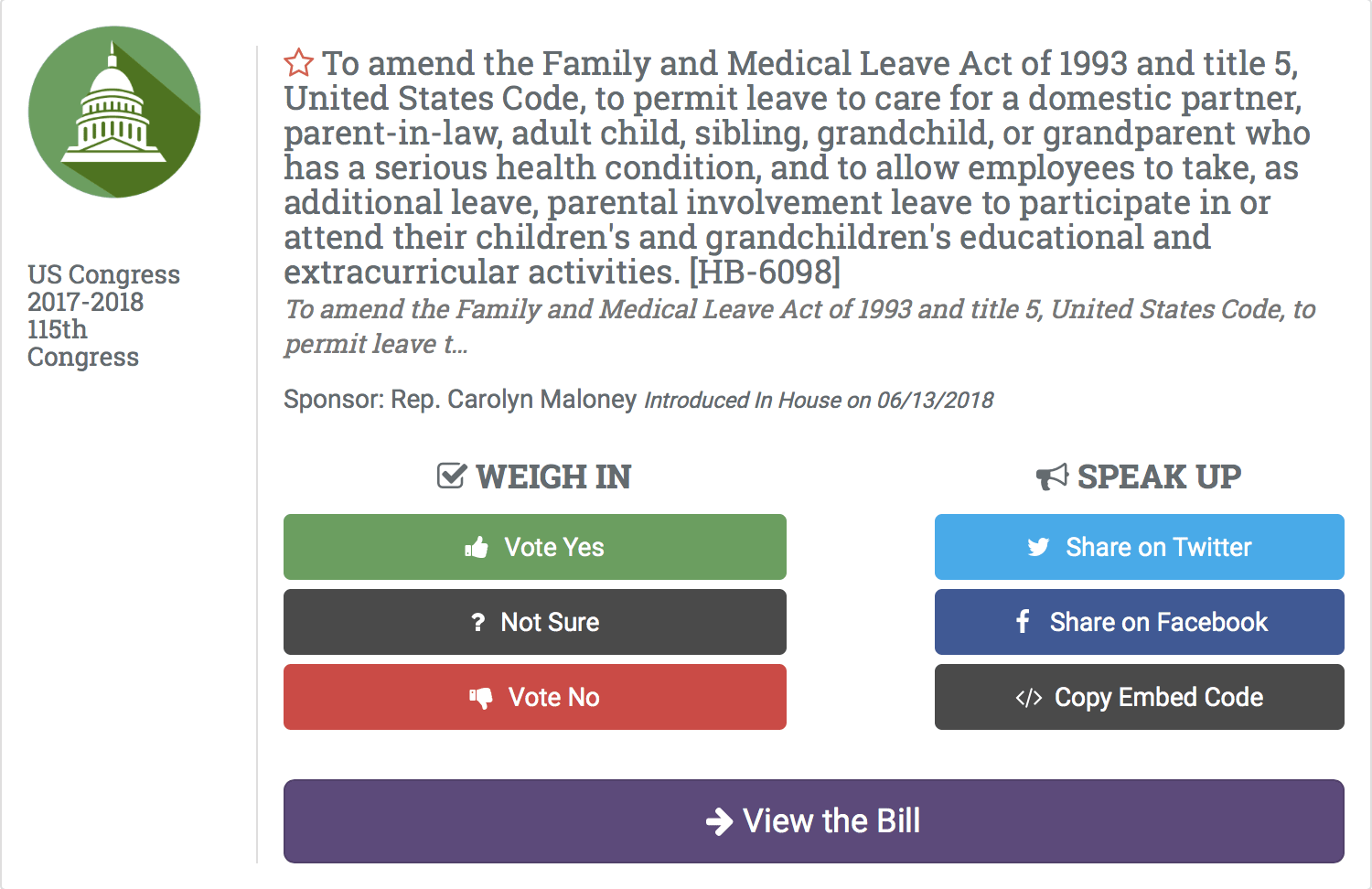Click the green Capitol building logo

(x=114, y=112)
